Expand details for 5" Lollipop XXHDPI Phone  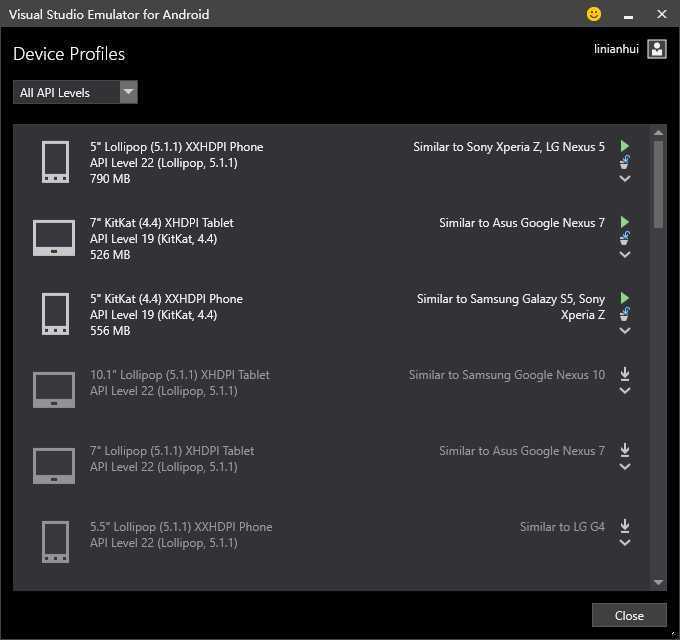tap(625, 179)
